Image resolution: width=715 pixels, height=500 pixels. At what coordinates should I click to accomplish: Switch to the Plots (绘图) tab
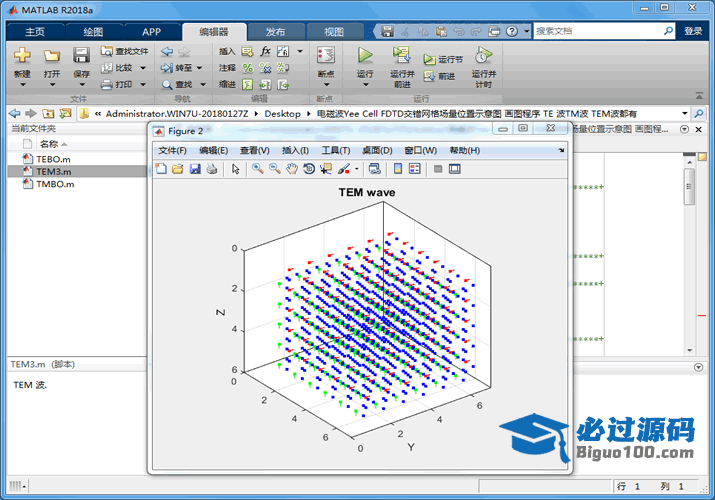pos(93,32)
